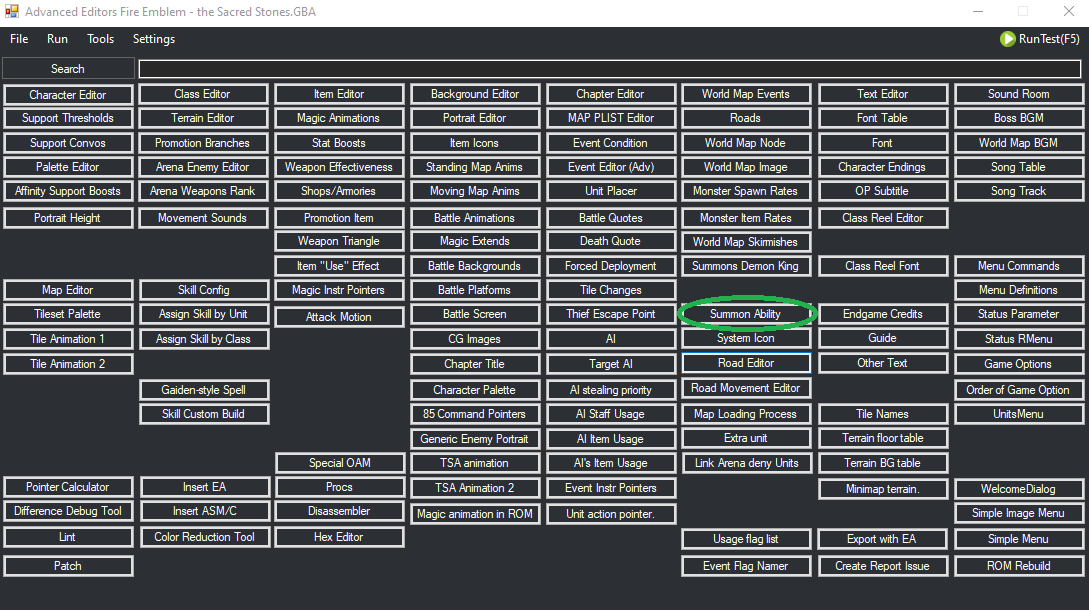1089x610 pixels.
Task: Run the Lint tool
Action: (67, 537)
